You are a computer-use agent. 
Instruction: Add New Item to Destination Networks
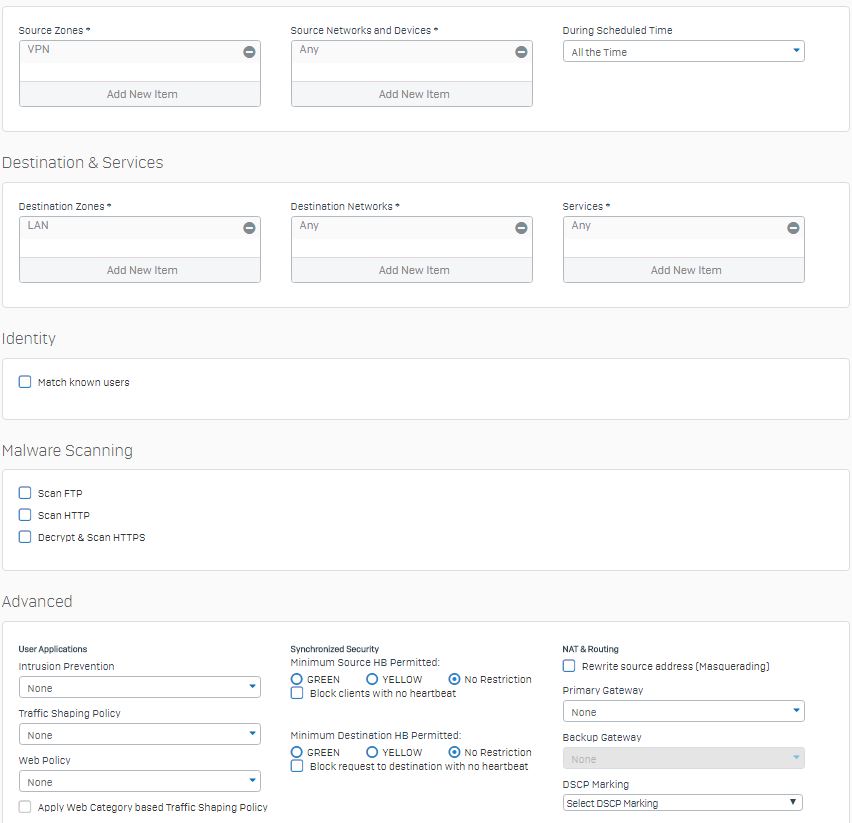(x=412, y=270)
